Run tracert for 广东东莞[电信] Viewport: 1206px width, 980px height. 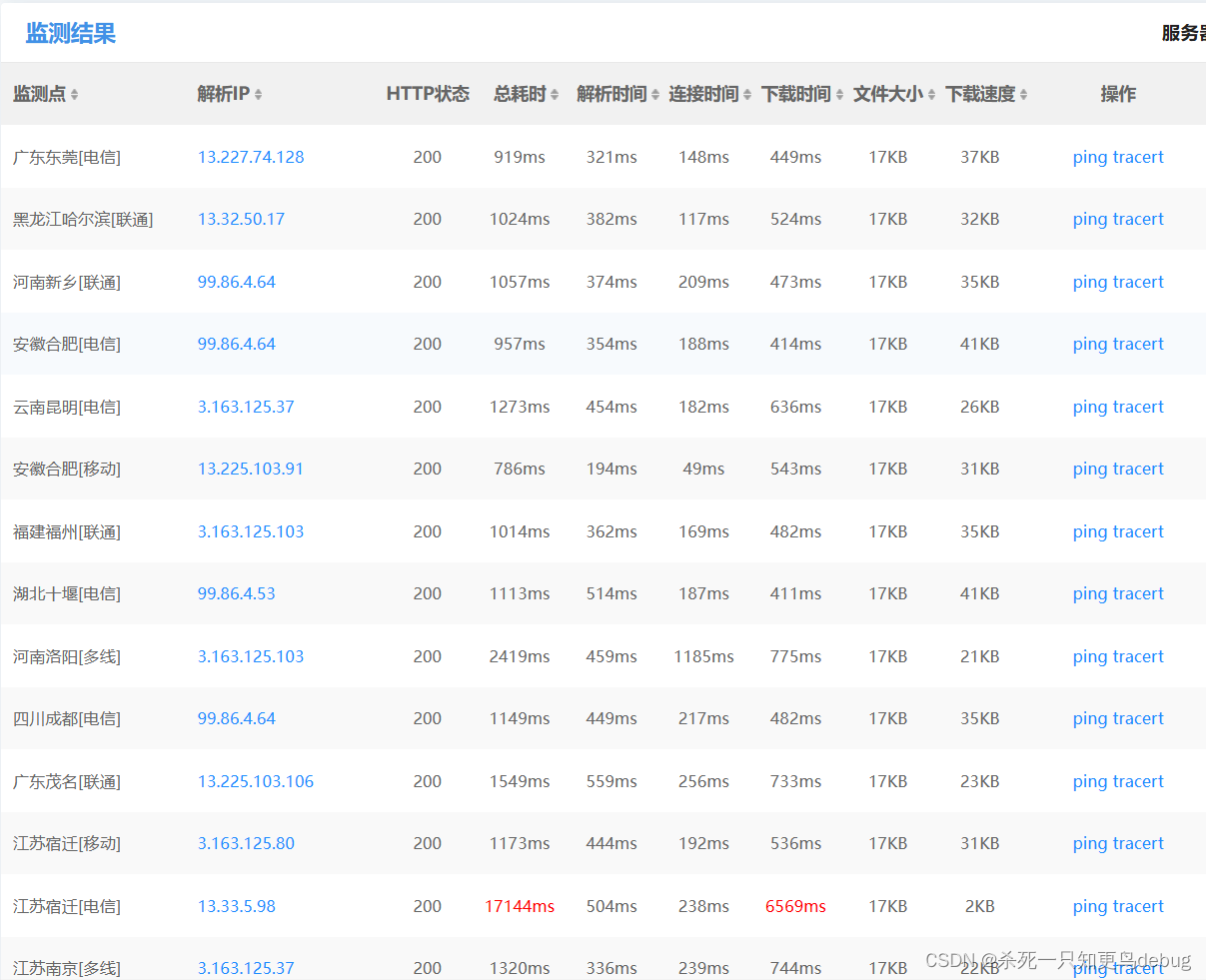pyautogui.click(x=1138, y=157)
